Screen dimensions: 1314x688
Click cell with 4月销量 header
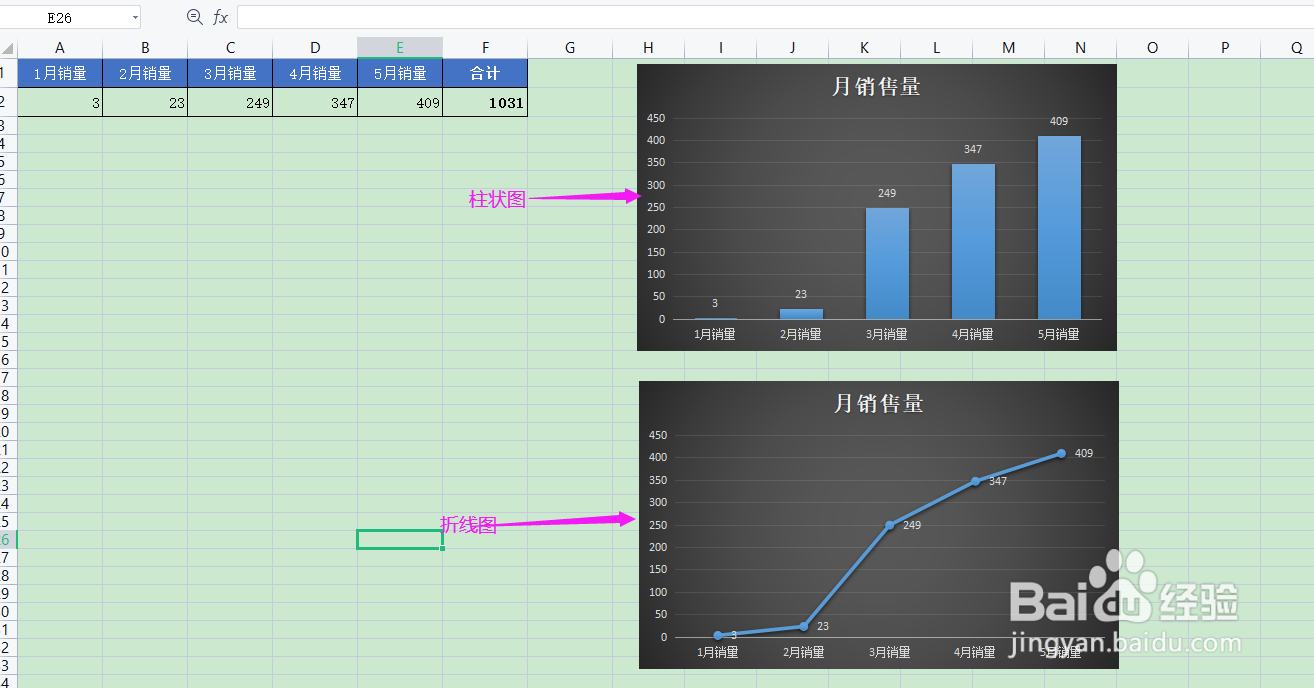(315, 73)
